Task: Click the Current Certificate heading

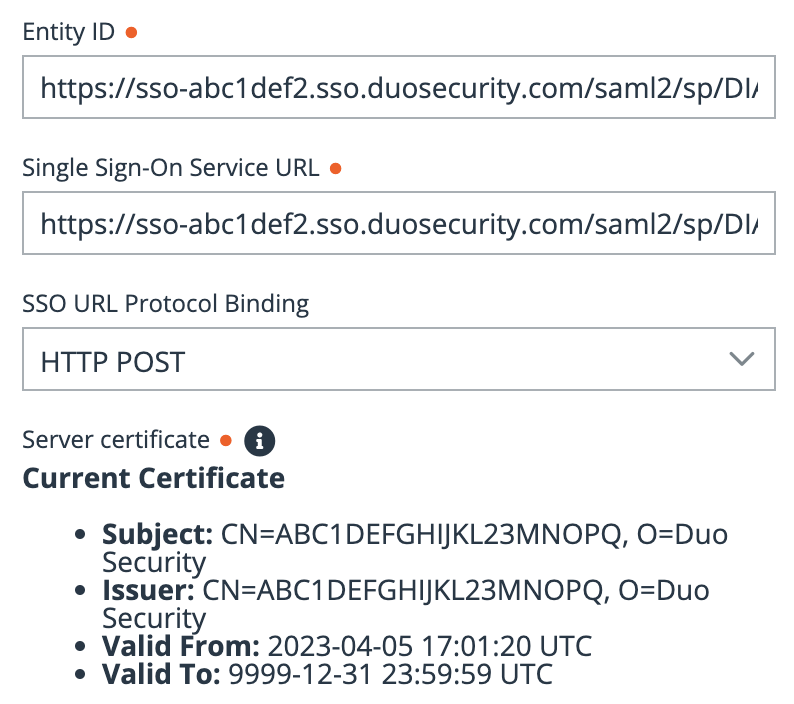Action: (153, 478)
